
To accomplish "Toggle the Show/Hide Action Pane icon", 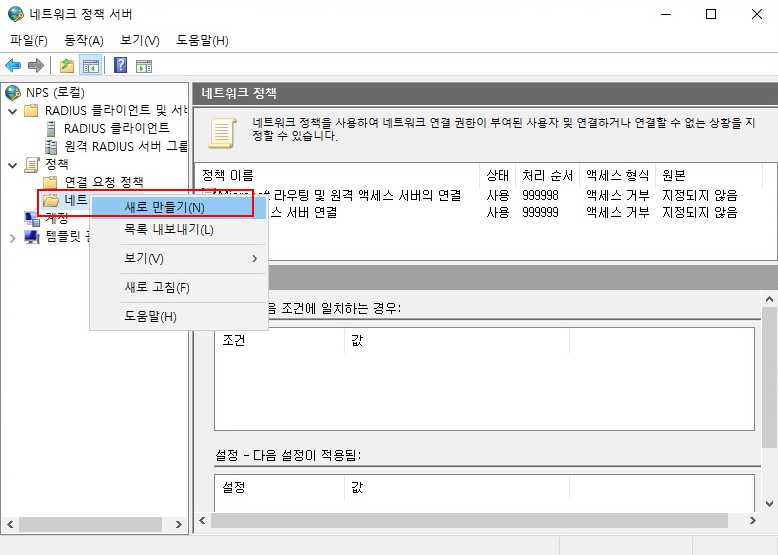I will [144, 66].
